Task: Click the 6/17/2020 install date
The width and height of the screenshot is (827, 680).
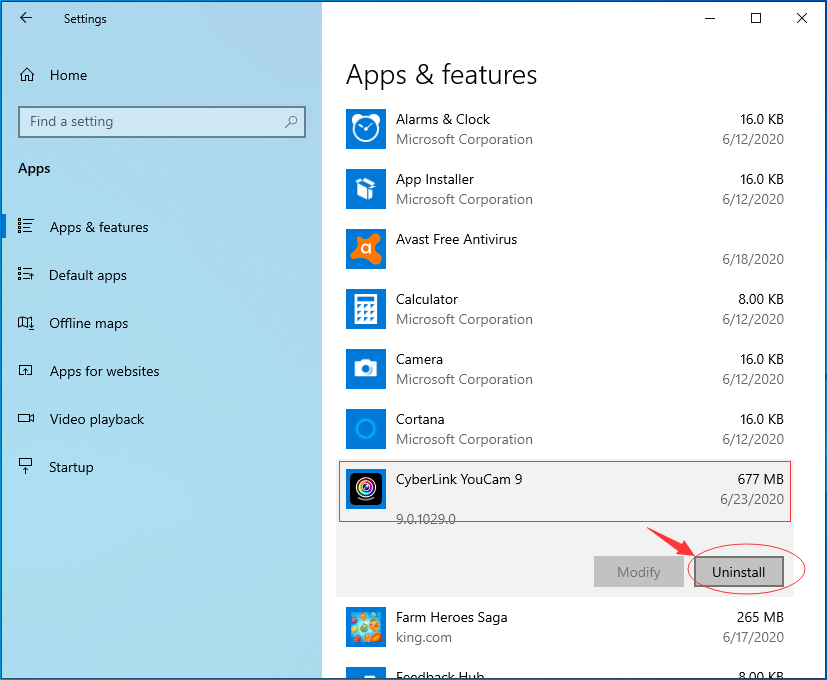Action: (x=753, y=637)
